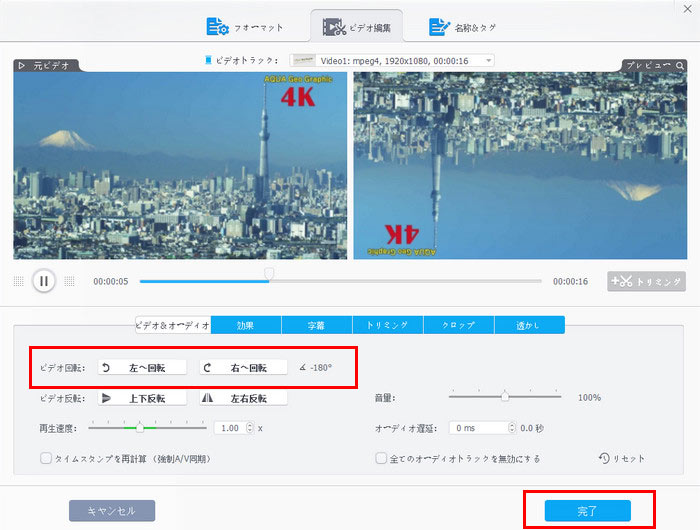This screenshot has height=530, width=700.
Task: Click the トリミング scissors button
Action: pyautogui.click(x=646, y=282)
